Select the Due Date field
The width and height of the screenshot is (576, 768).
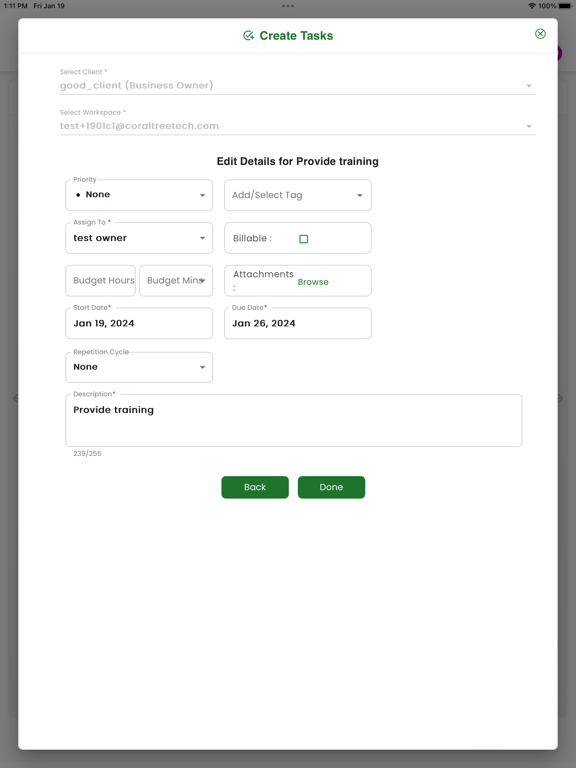298,323
